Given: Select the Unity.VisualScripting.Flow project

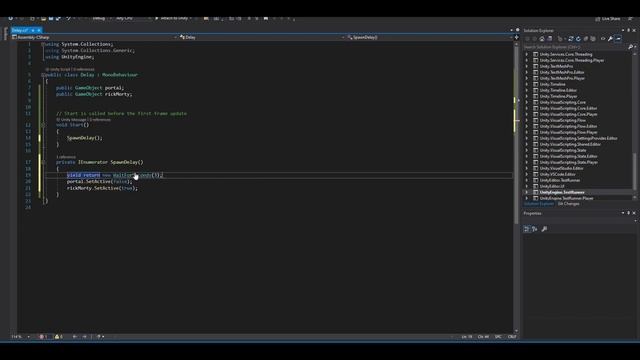Looking at the screenshot, I should [562, 120].
